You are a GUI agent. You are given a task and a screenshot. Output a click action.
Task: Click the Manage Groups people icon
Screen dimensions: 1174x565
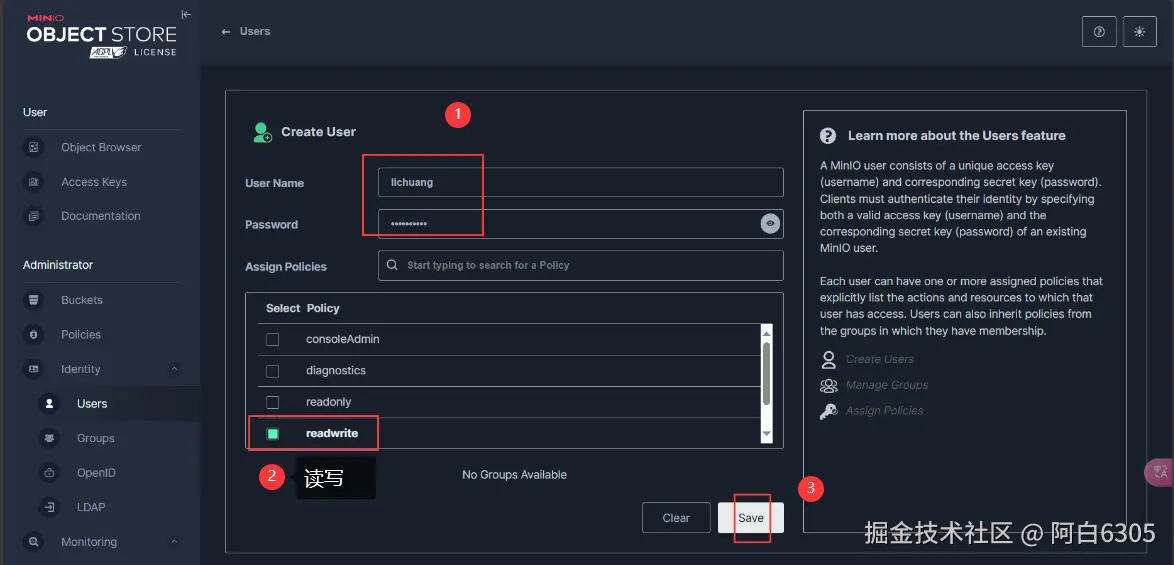click(828, 385)
